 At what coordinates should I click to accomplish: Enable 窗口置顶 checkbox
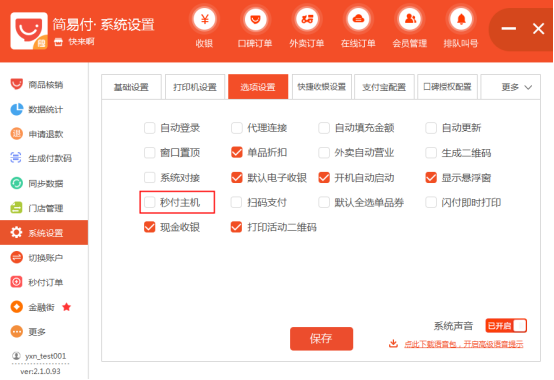point(149,153)
